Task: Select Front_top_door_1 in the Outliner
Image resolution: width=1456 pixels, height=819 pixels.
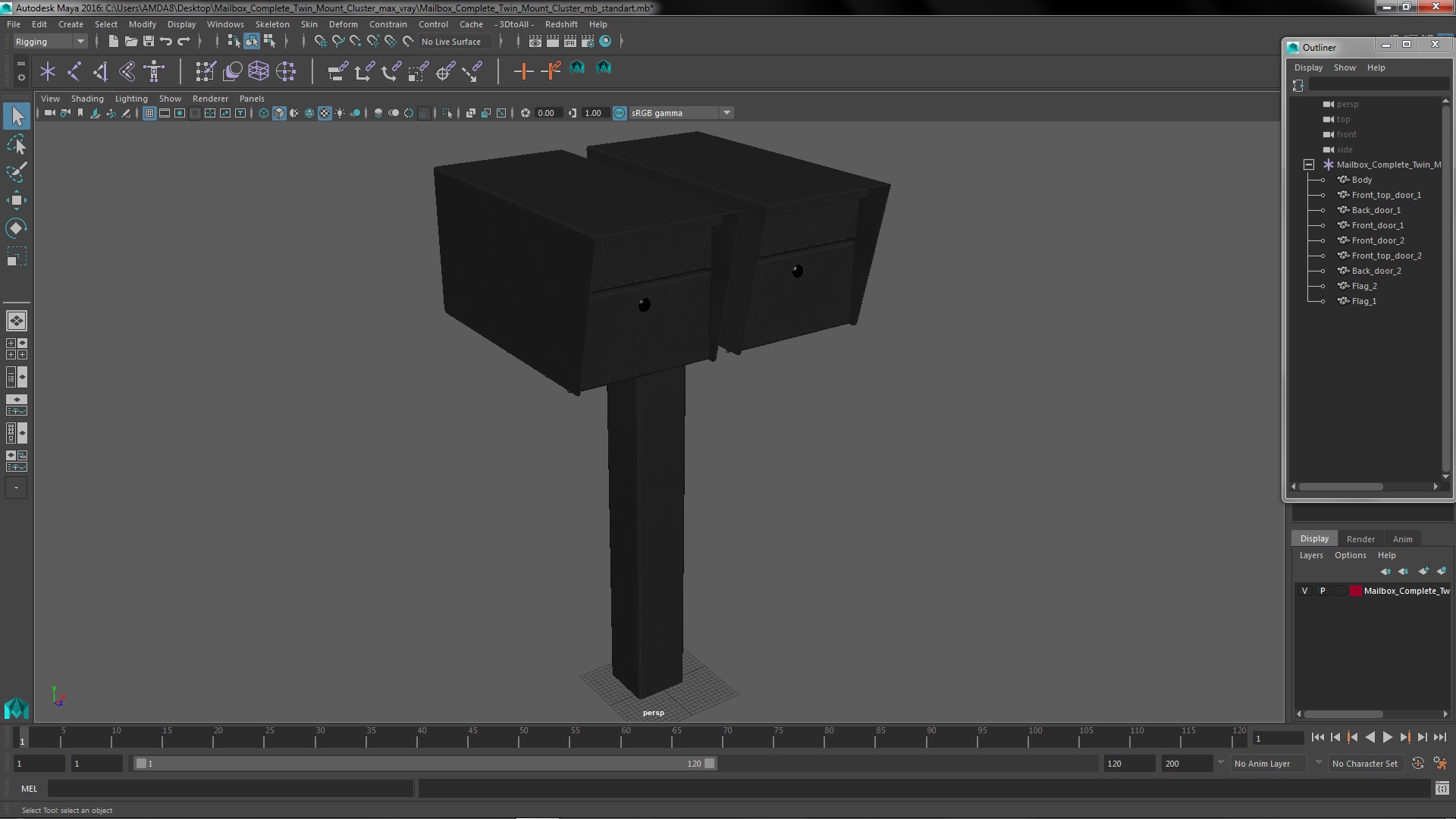Action: (x=1385, y=195)
